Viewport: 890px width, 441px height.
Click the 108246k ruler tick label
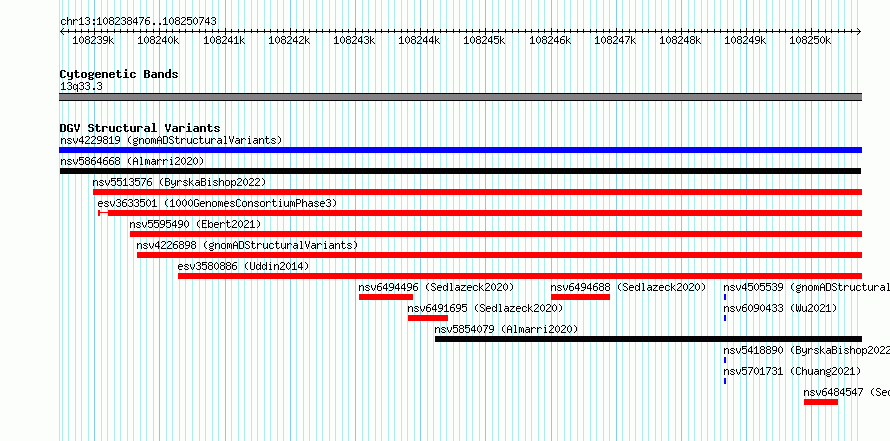tap(550, 40)
